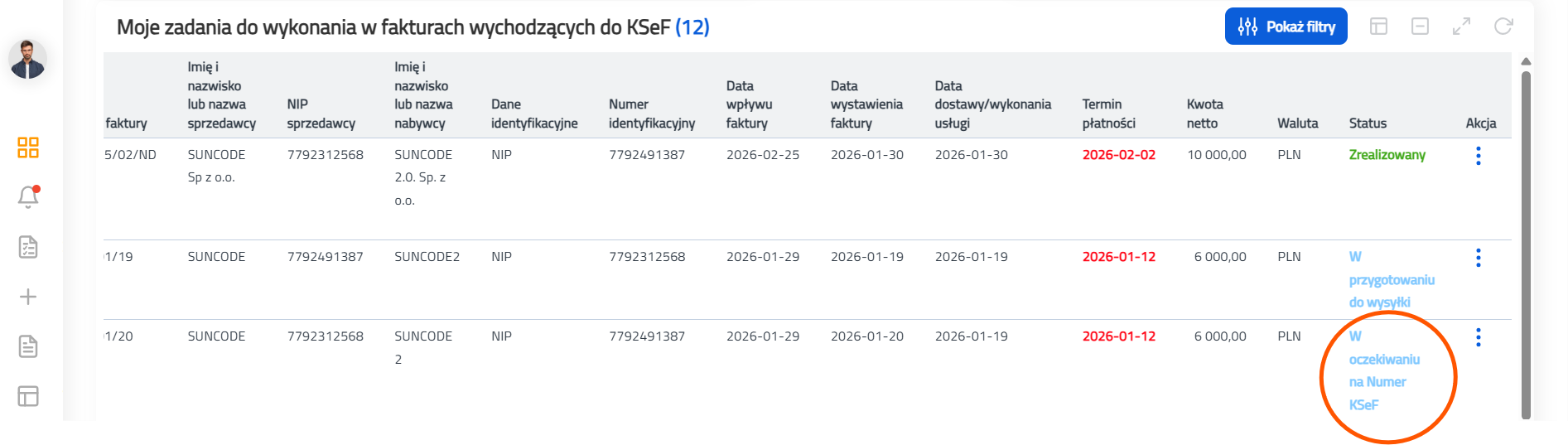Viewport: 1568px width, 445px height.
Task: Open the layout panel icon in sidebar
Action: coord(28,396)
